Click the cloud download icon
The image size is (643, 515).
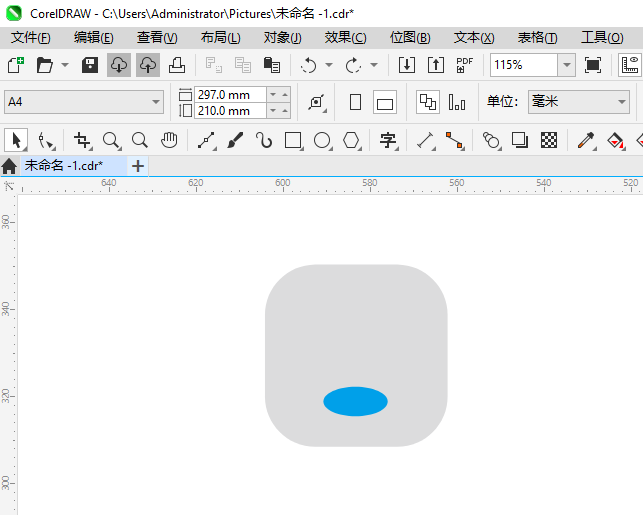pyautogui.click(x=119, y=65)
